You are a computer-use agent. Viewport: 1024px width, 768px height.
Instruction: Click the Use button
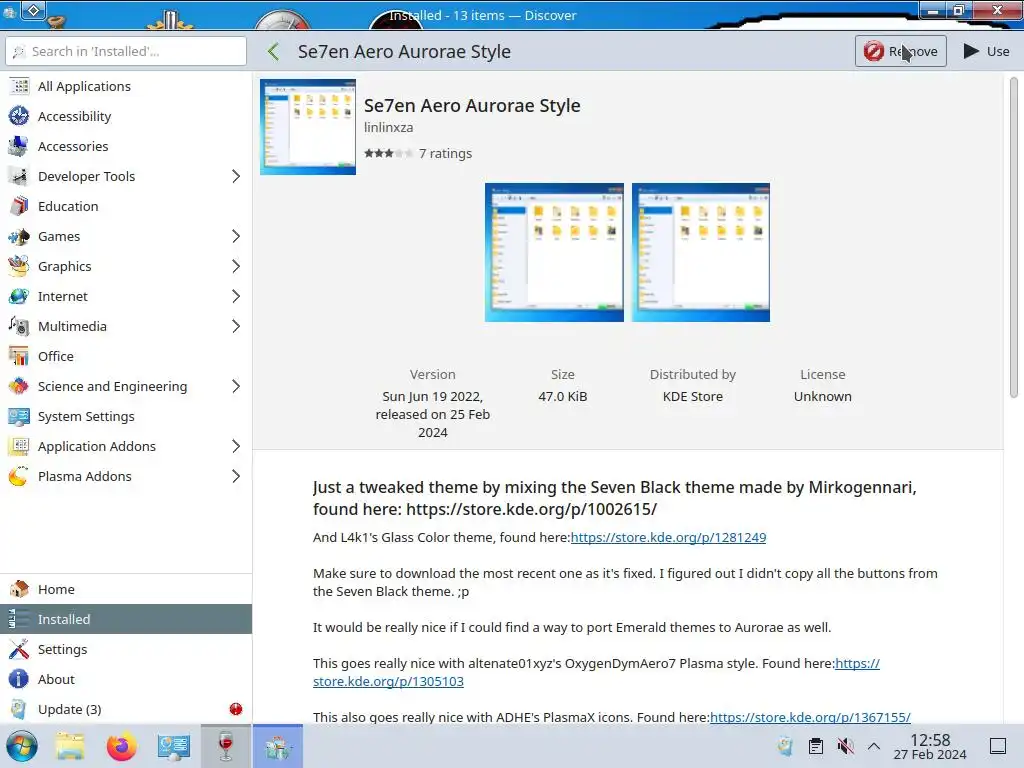pyautogui.click(x=986, y=51)
